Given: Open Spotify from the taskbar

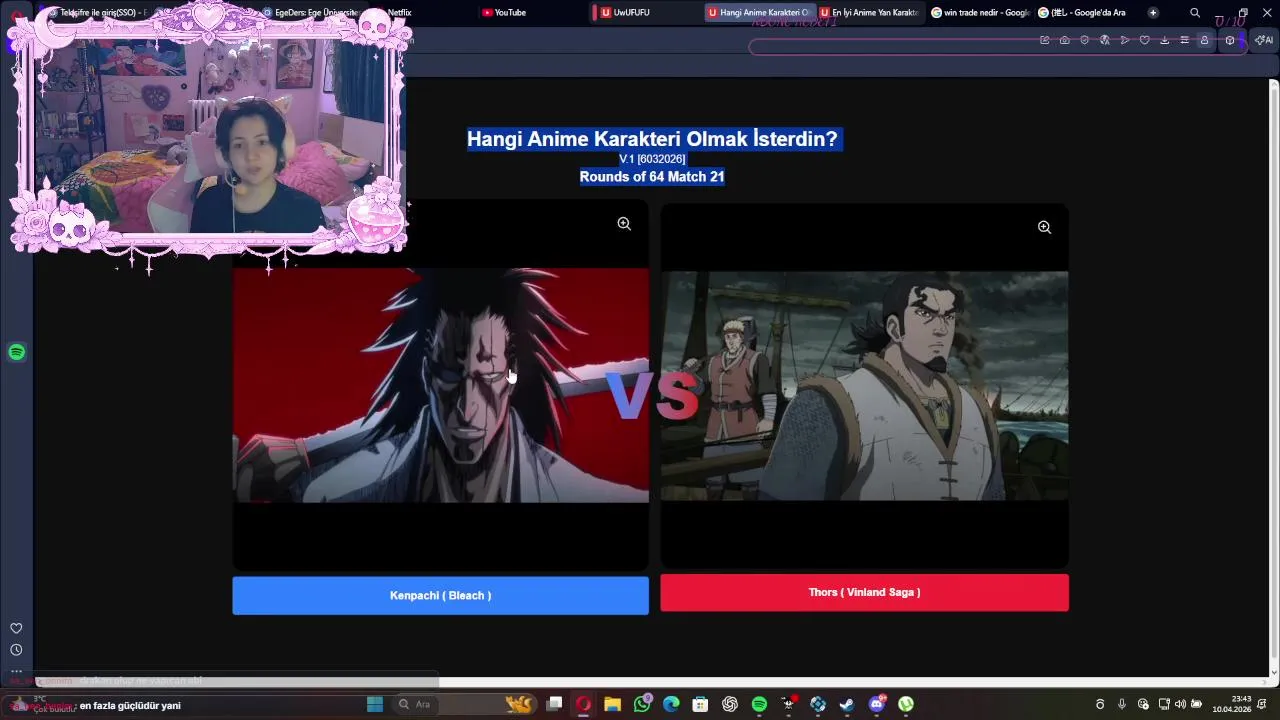Looking at the screenshot, I should 759,704.
